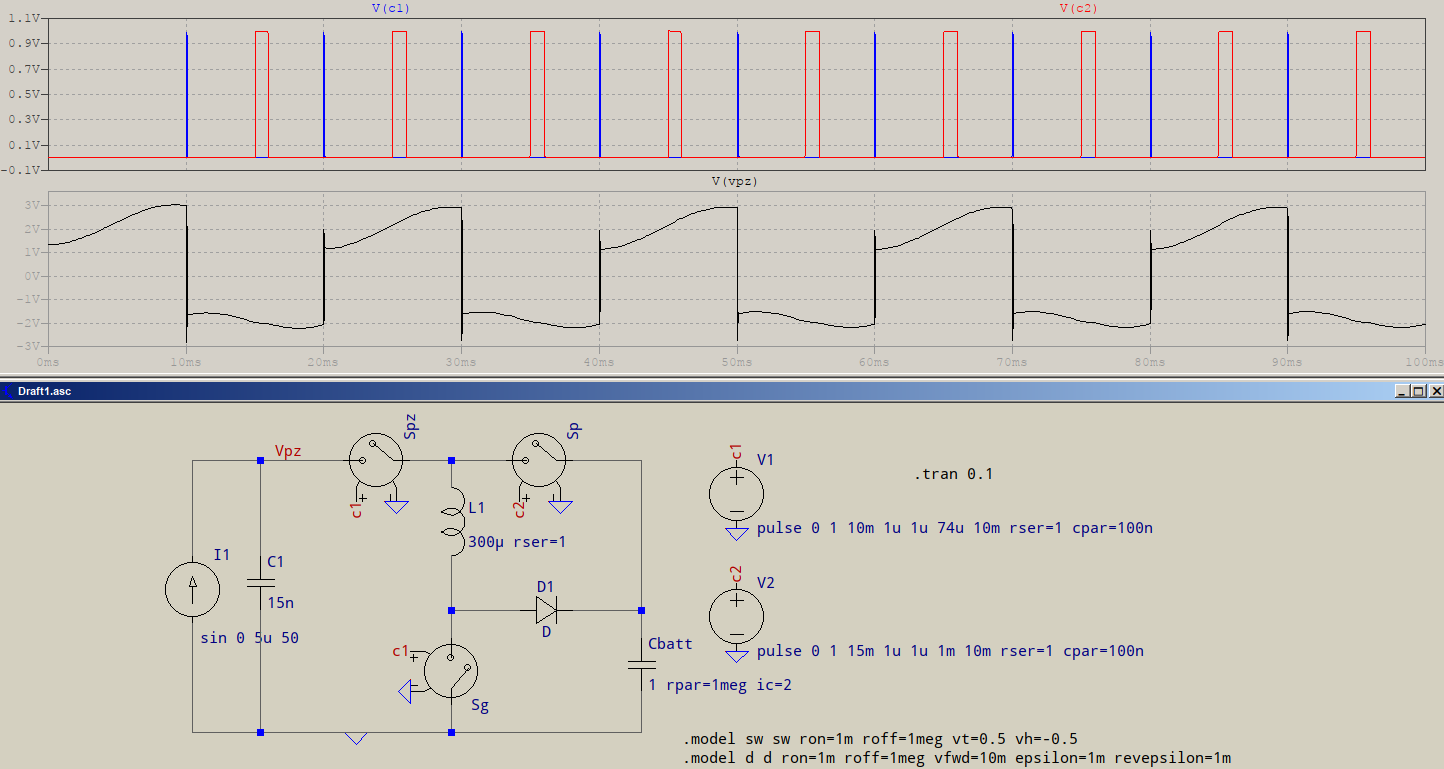Click V2 pulse value with 15m delay

click(950, 650)
